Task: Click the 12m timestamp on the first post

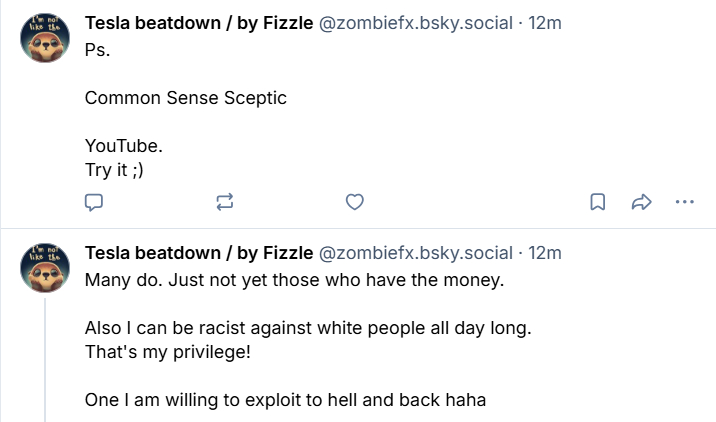Action: tap(545, 22)
